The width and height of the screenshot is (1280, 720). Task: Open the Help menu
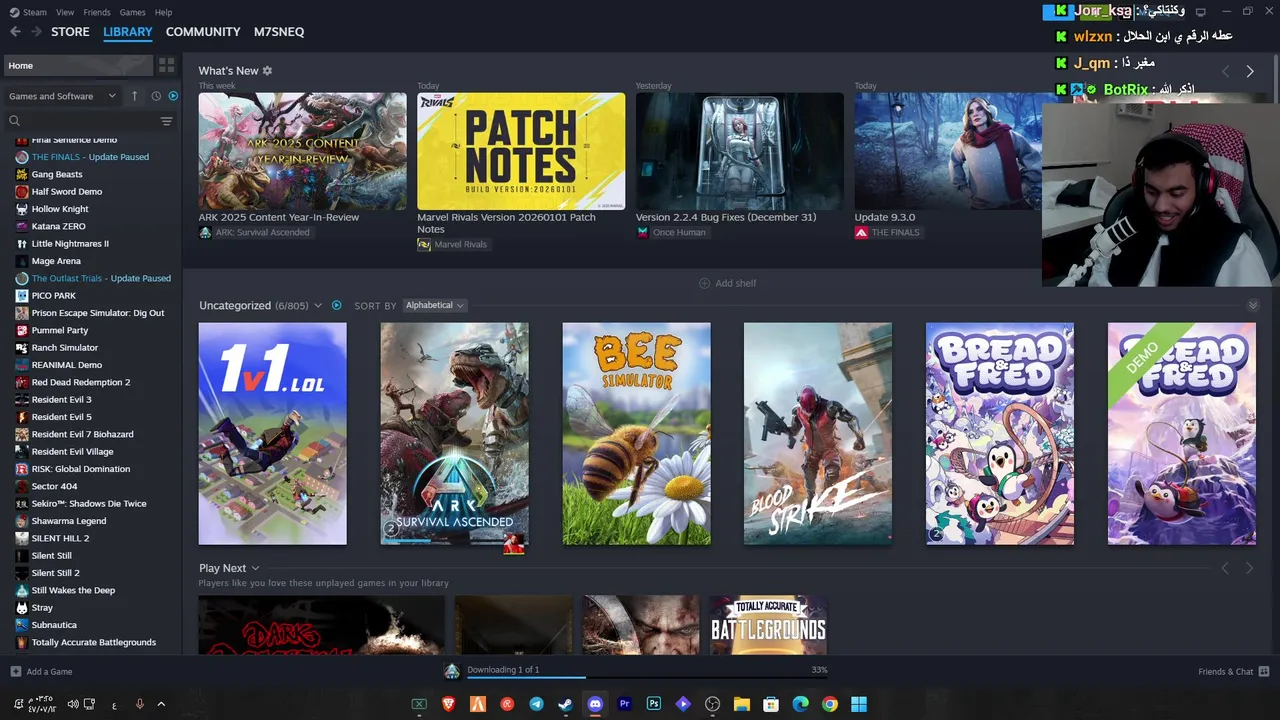click(164, 12)
